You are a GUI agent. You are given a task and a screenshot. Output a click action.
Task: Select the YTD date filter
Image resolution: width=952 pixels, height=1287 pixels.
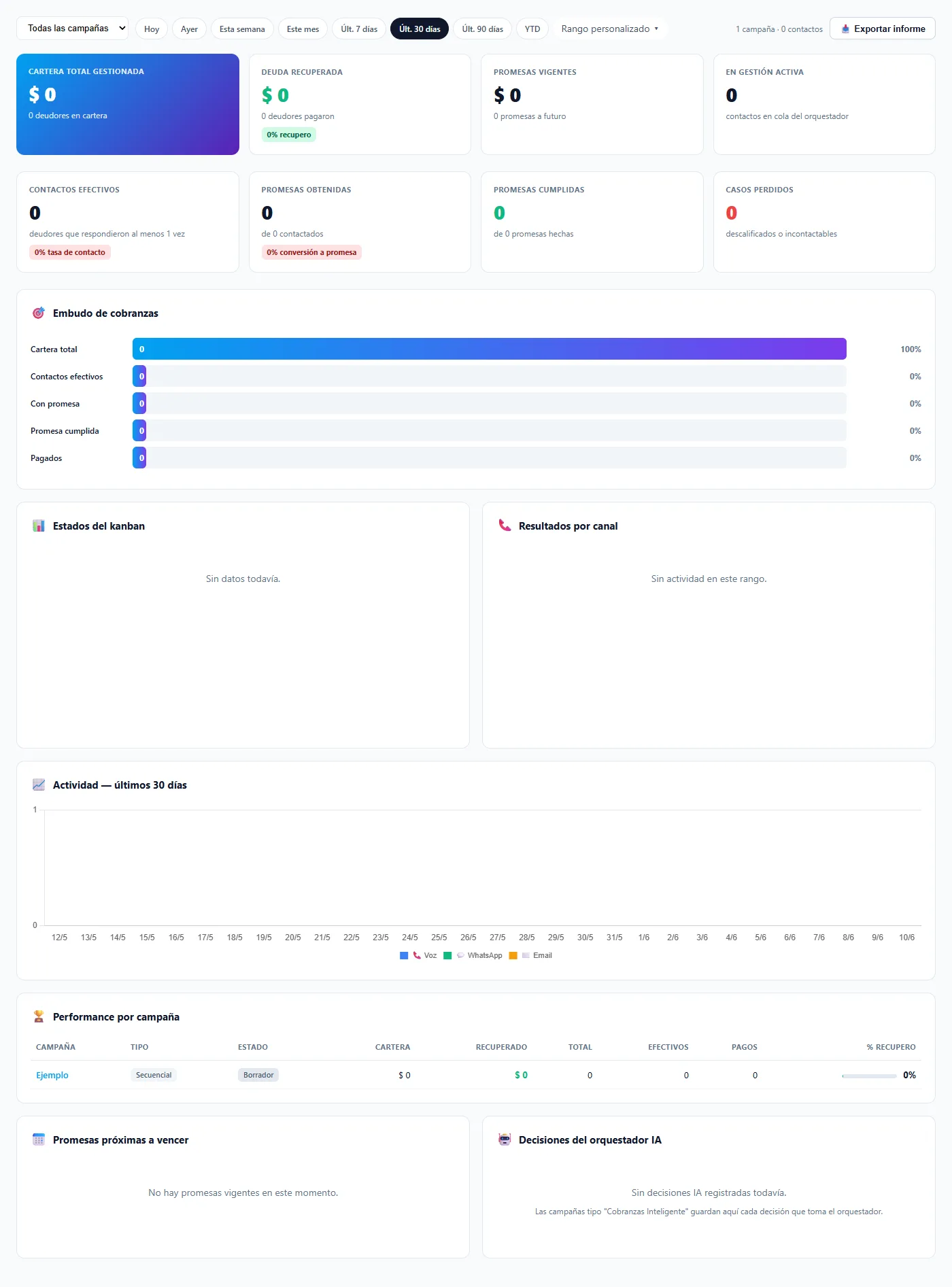pyautogui.click(x=532, y=29)
